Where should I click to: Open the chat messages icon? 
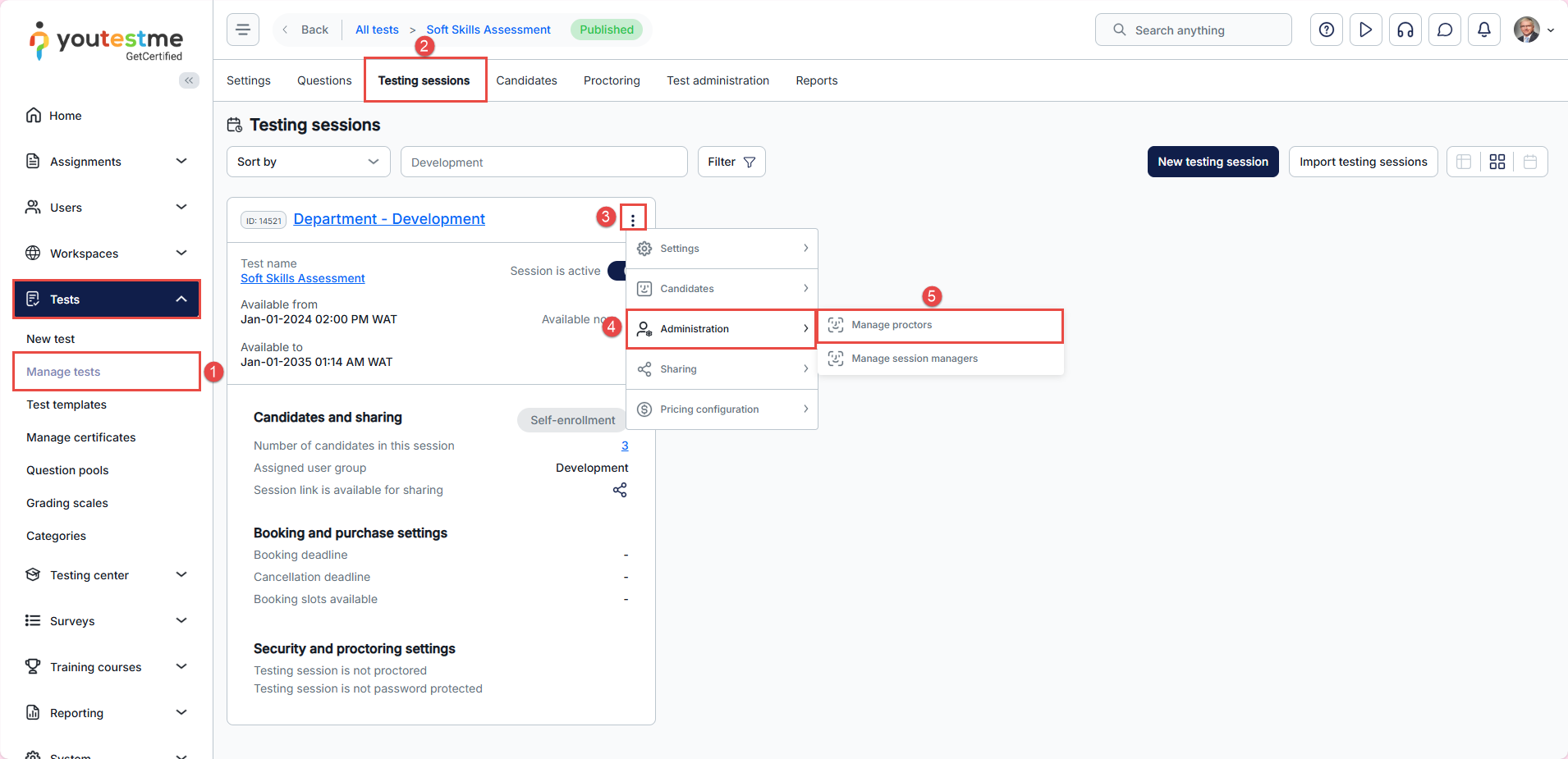1444,30
